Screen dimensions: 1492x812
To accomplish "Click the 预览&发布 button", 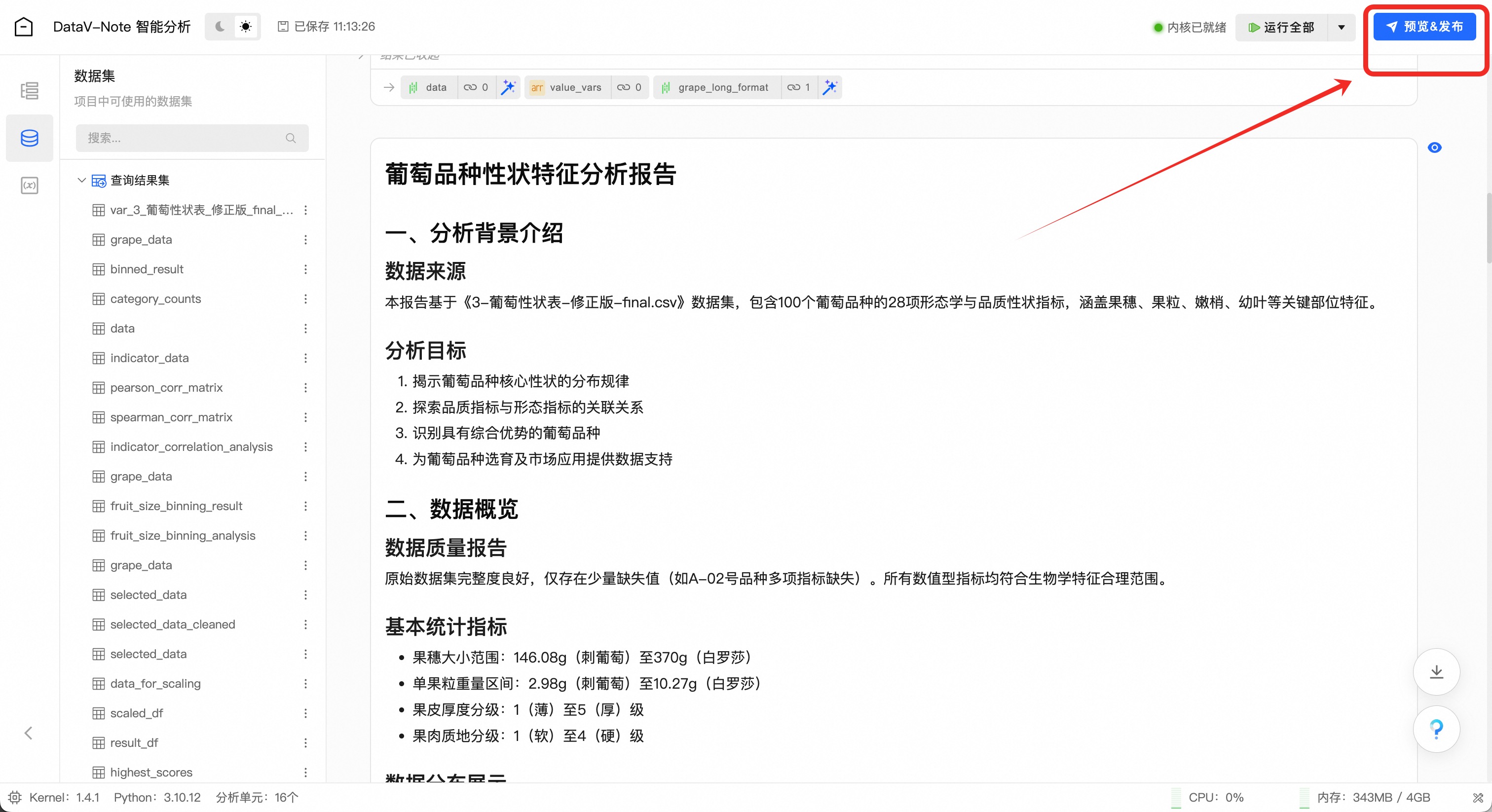I will coord(1424,27).
